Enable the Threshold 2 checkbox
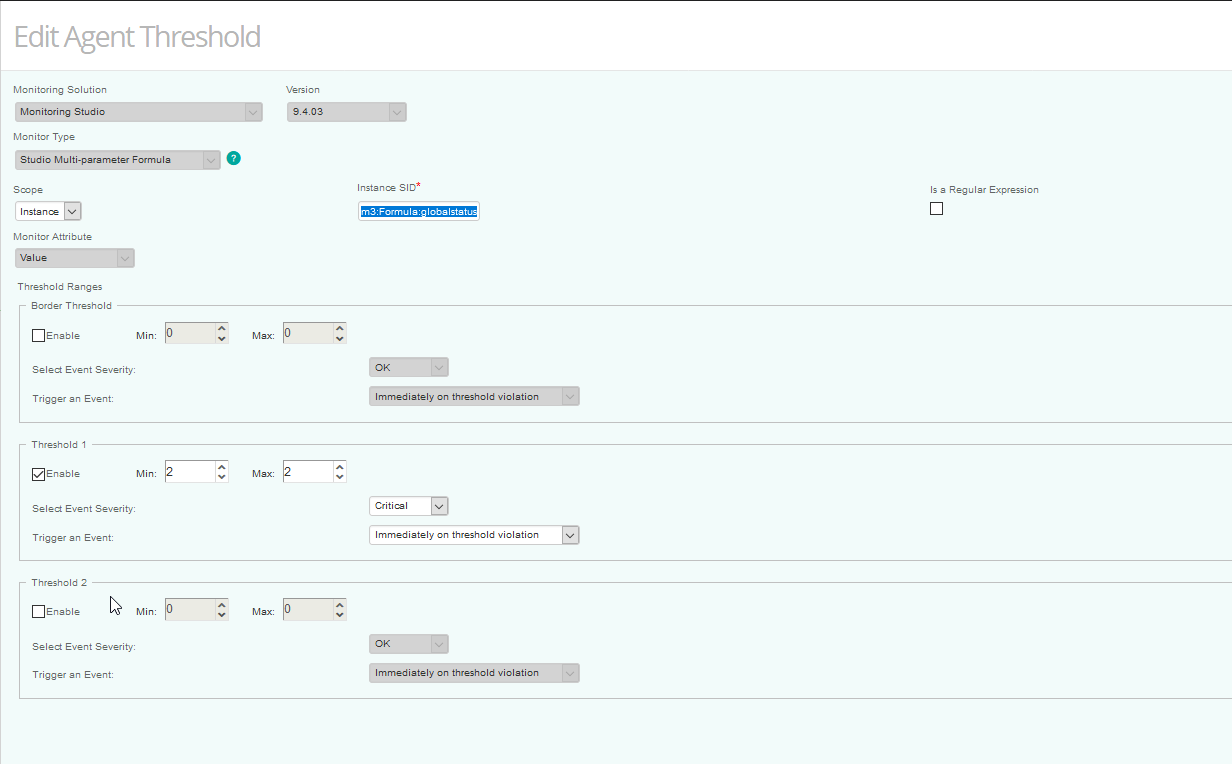1232x764 pixels. tap(39, 612)
